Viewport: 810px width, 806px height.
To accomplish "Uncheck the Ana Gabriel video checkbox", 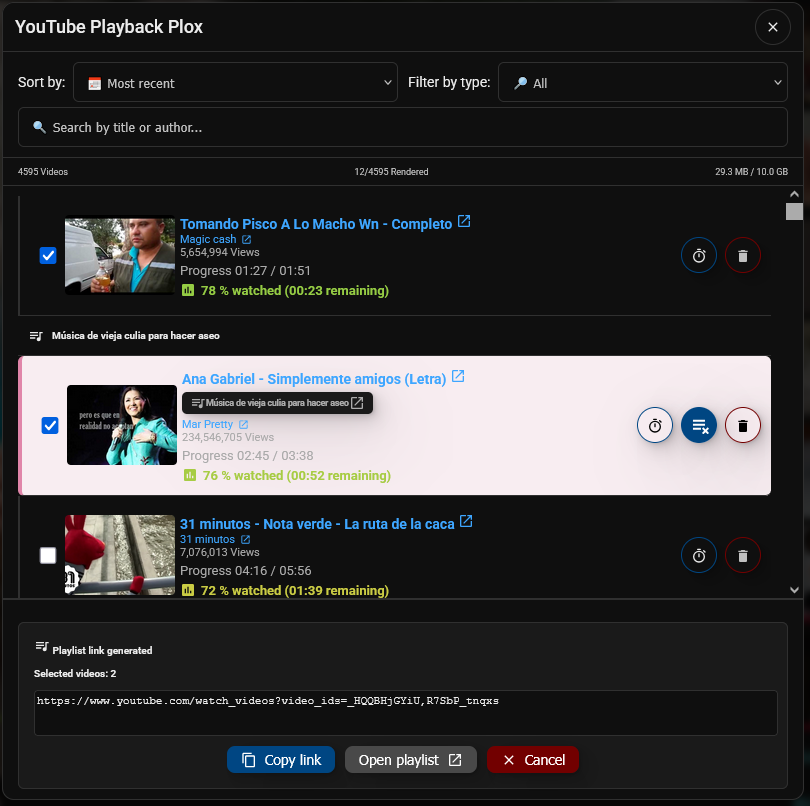I will tap(50, 425).
